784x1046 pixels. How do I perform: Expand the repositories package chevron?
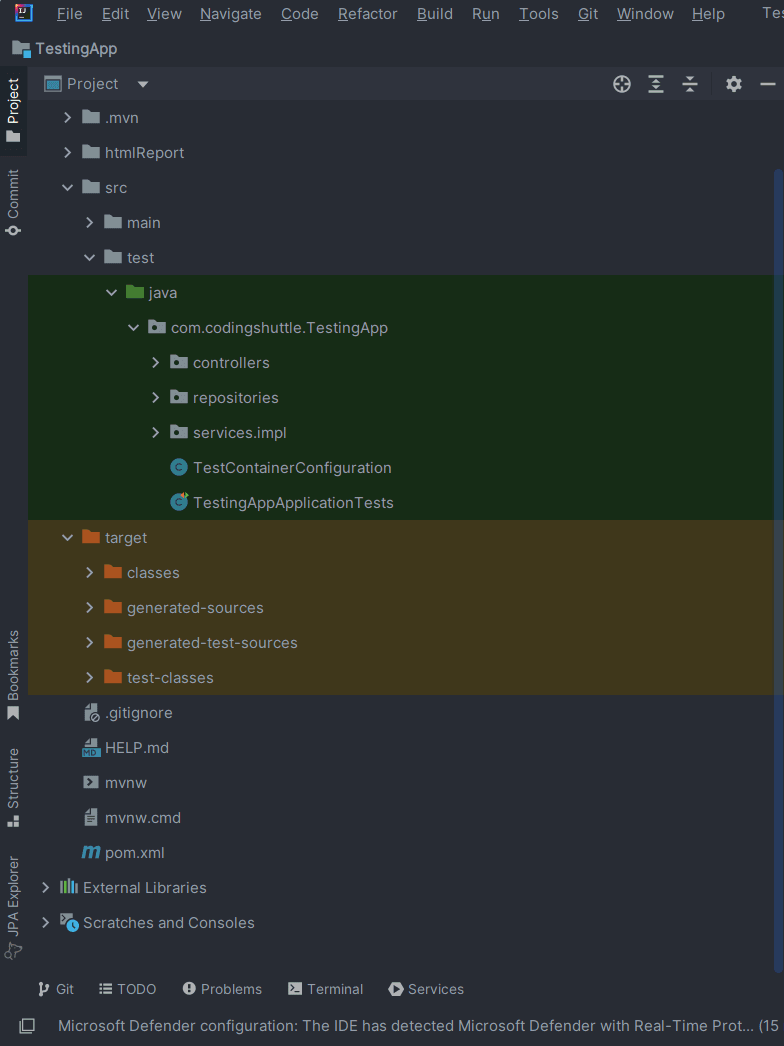[x=155, y=398]
